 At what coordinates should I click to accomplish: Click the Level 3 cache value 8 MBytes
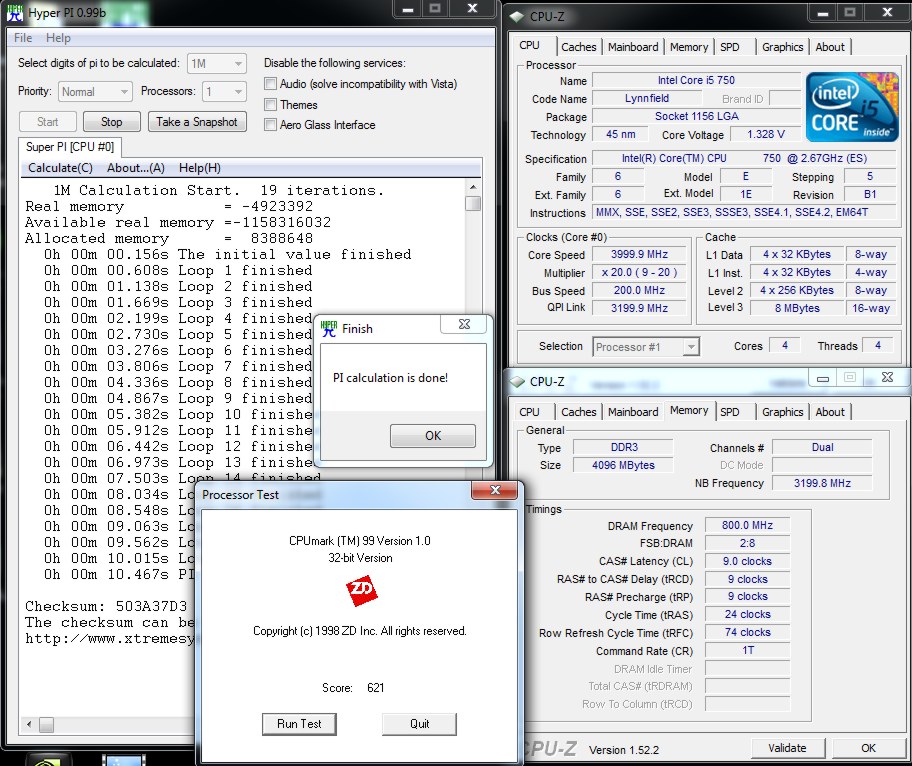pyautogui.click(x=797, y=308)
